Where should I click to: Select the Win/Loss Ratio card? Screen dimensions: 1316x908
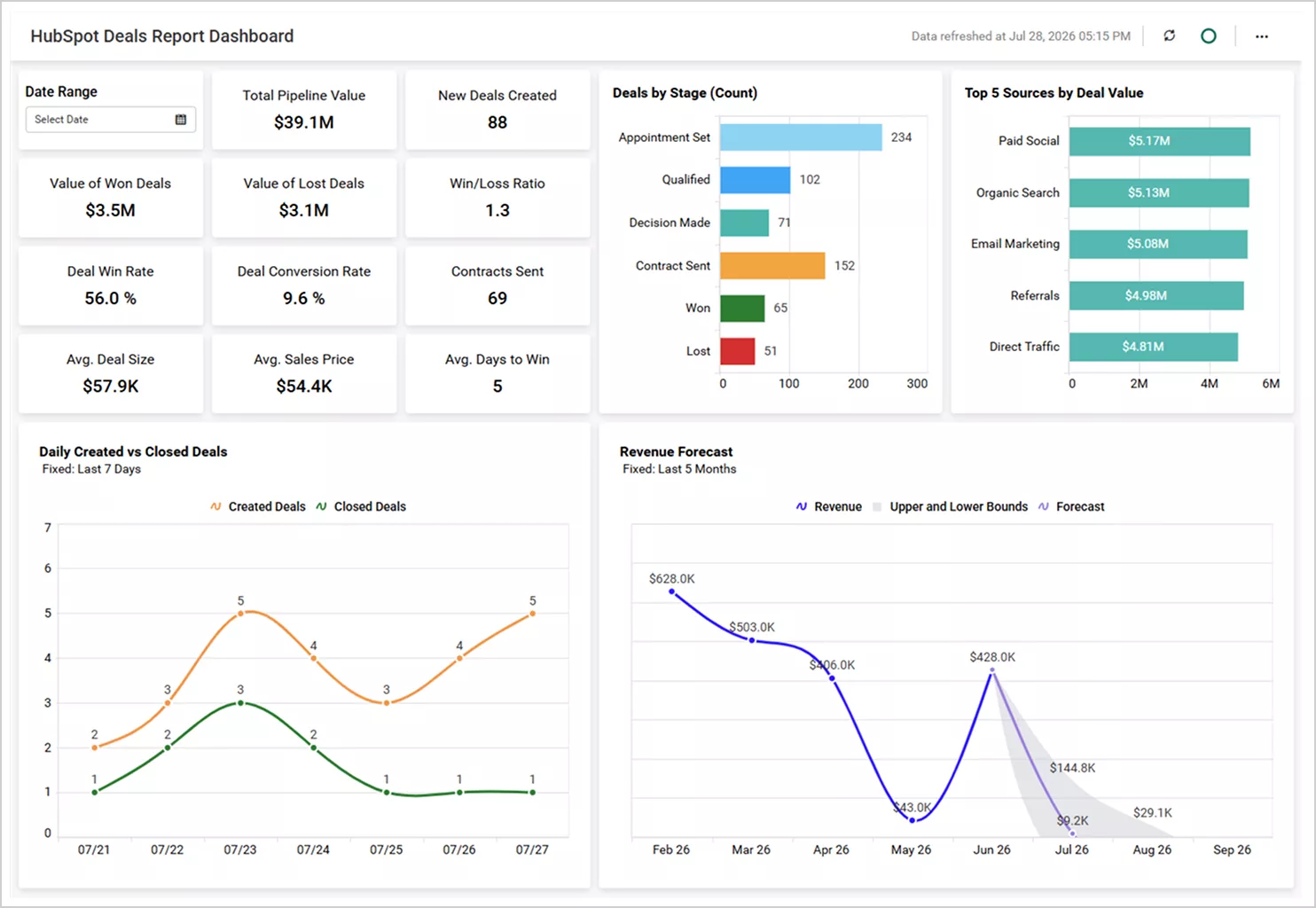pos(497,197)
